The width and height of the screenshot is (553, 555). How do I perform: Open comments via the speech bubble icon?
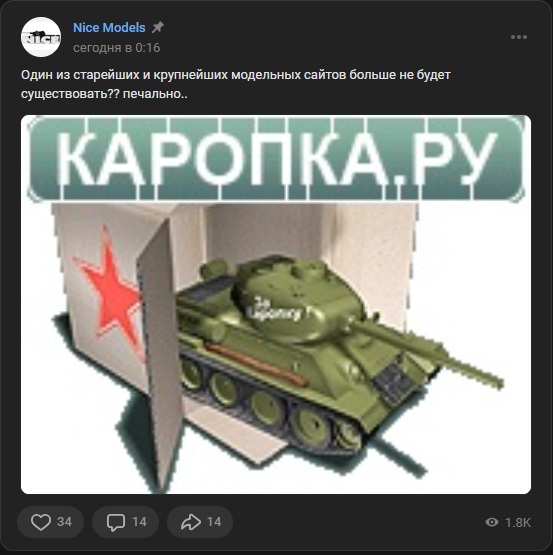[116, 522]
